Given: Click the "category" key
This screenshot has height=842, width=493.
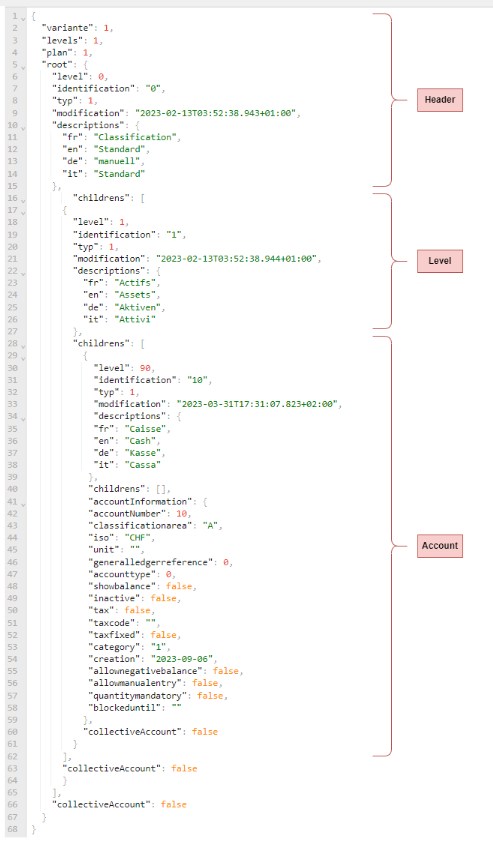Looking at the screenshot, I should (114, 647).
